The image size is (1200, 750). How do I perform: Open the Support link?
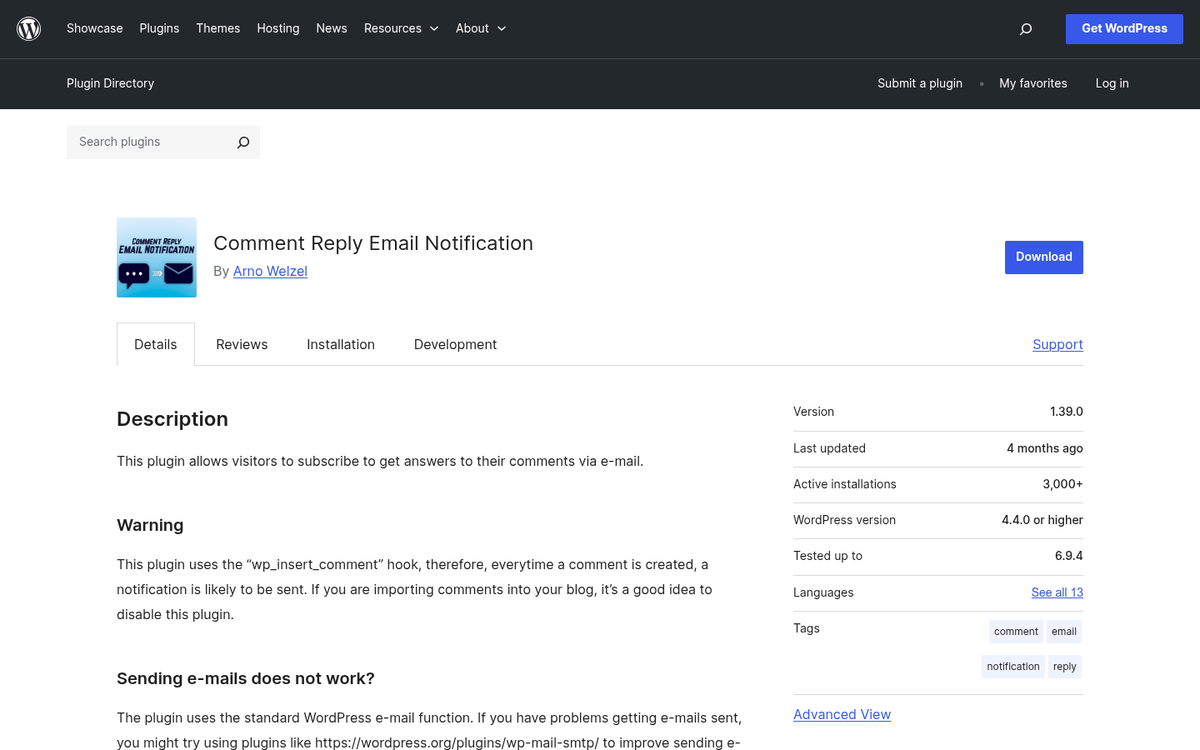pyautogui.click(x=1057, y=344)
